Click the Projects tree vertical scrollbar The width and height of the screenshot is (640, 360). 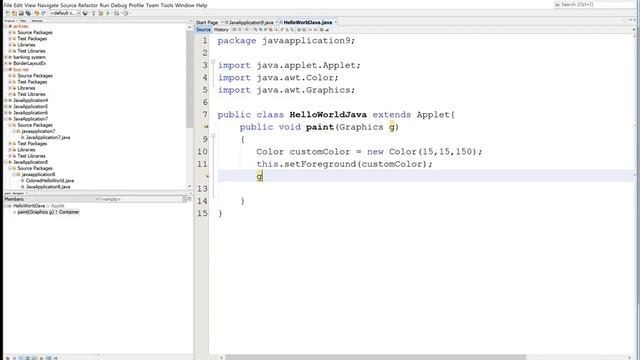click(189, 78)
